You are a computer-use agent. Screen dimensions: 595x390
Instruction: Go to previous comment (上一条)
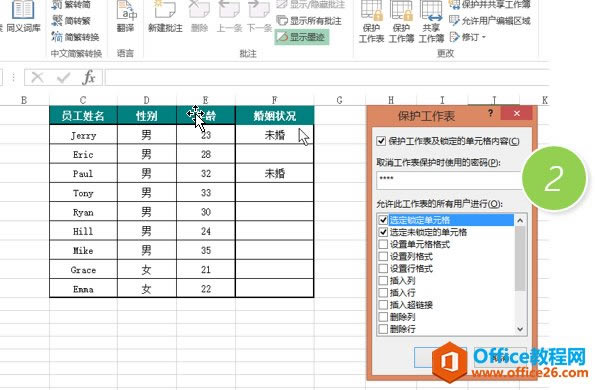pyautogui.click(x=229, y=16)
